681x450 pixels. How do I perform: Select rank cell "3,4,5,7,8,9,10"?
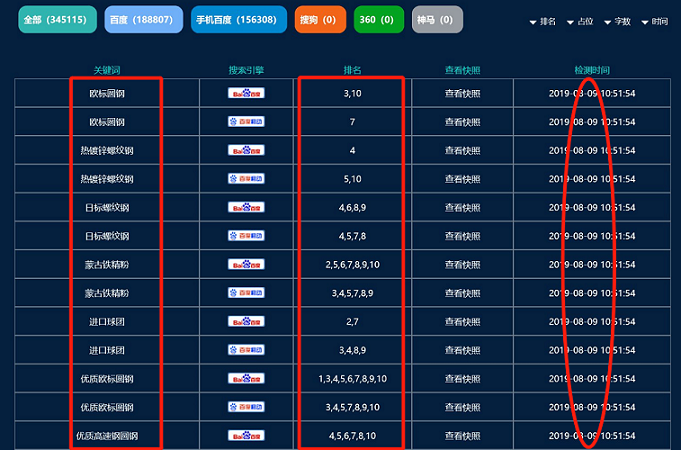point(352,407)
